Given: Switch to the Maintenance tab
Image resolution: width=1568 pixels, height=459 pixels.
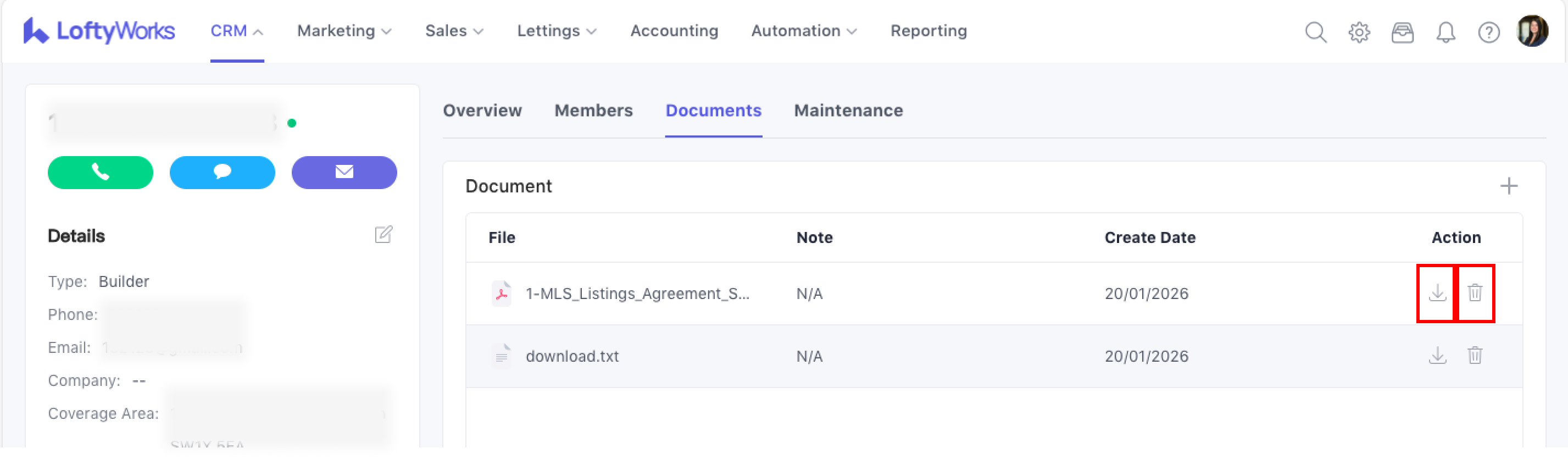Looking at the screenshot, I should [x=848, y=110].
